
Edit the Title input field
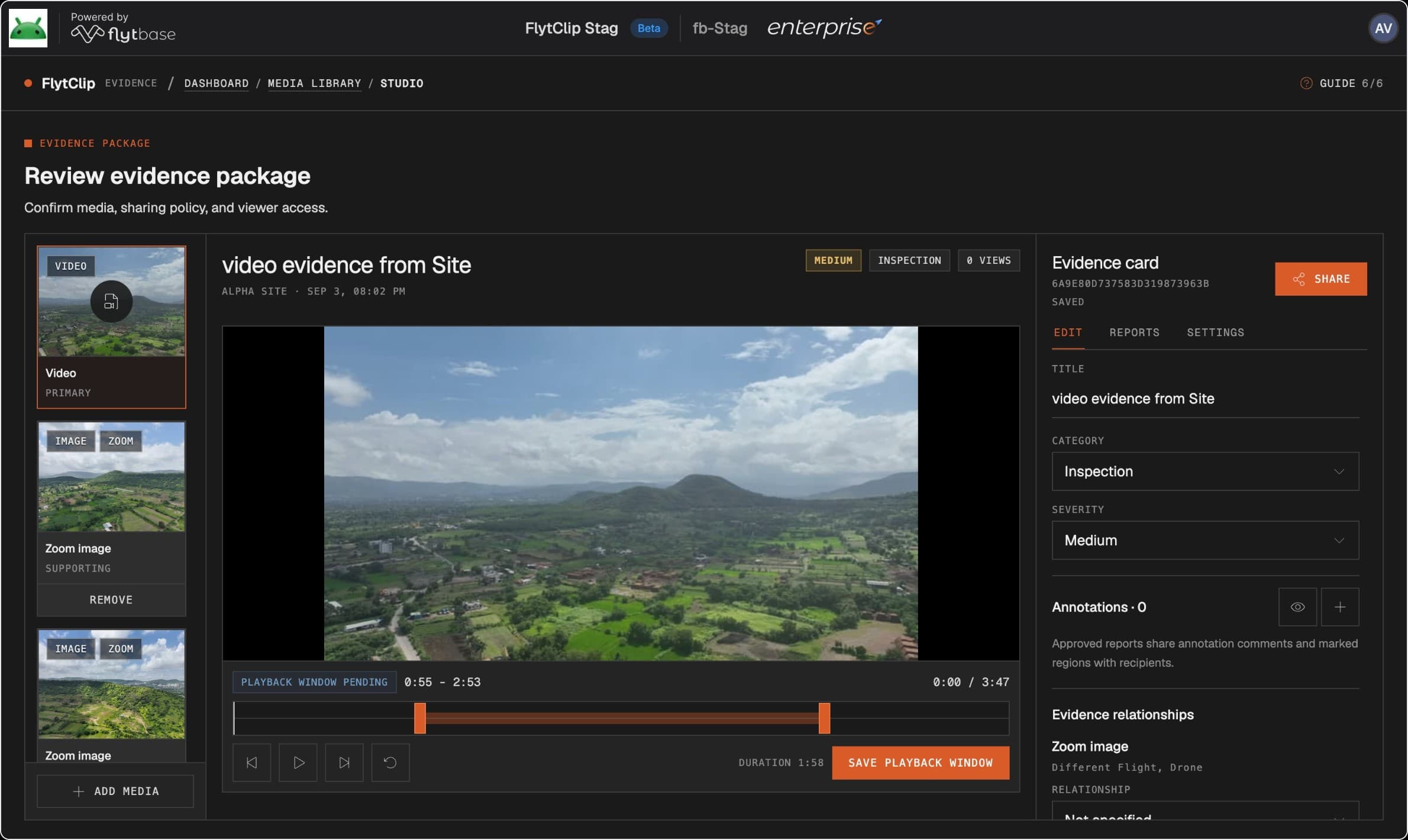click(x=1205, y=399)
